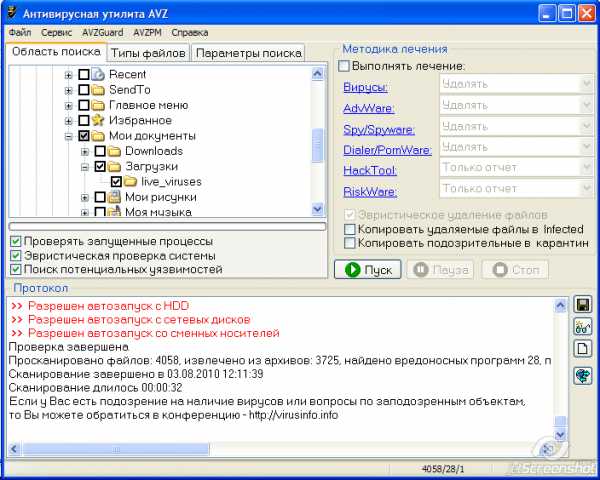Viewport: 600px width, 480px height.
Task: Toggle Проверять запущенные процессы checkbox
Action: [x=15, y=241]
